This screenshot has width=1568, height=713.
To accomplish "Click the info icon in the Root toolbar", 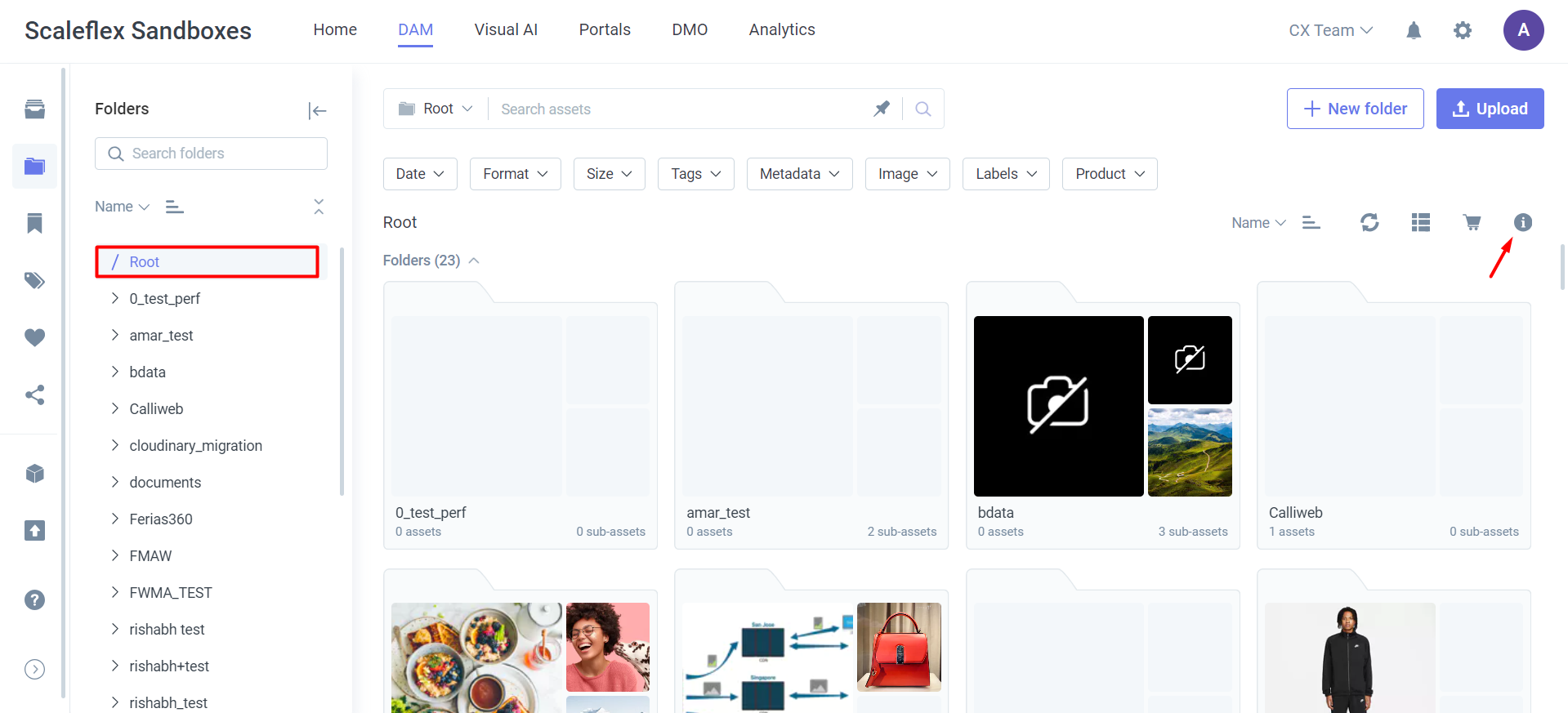I will (1522, 222).
